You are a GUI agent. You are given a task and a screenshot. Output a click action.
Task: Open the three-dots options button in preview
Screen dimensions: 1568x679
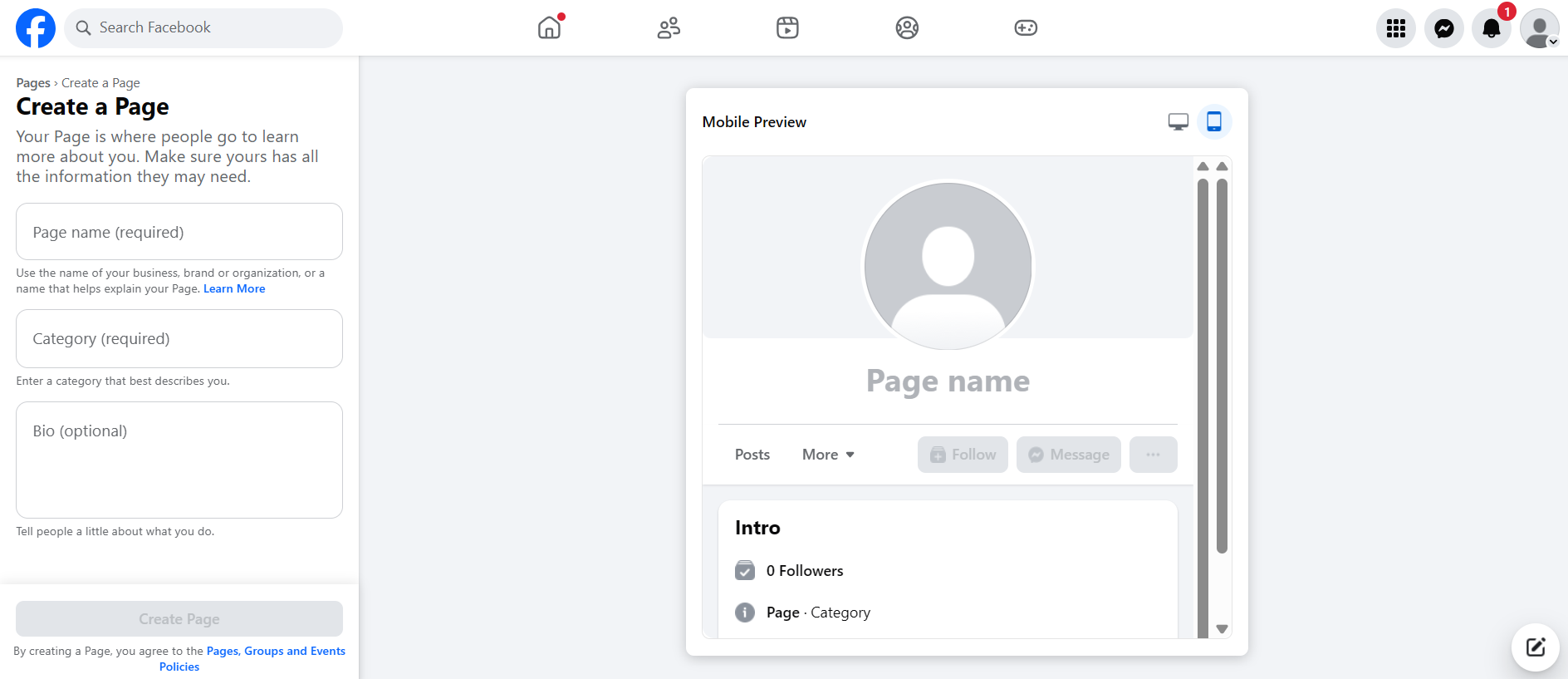(1154, 455)
